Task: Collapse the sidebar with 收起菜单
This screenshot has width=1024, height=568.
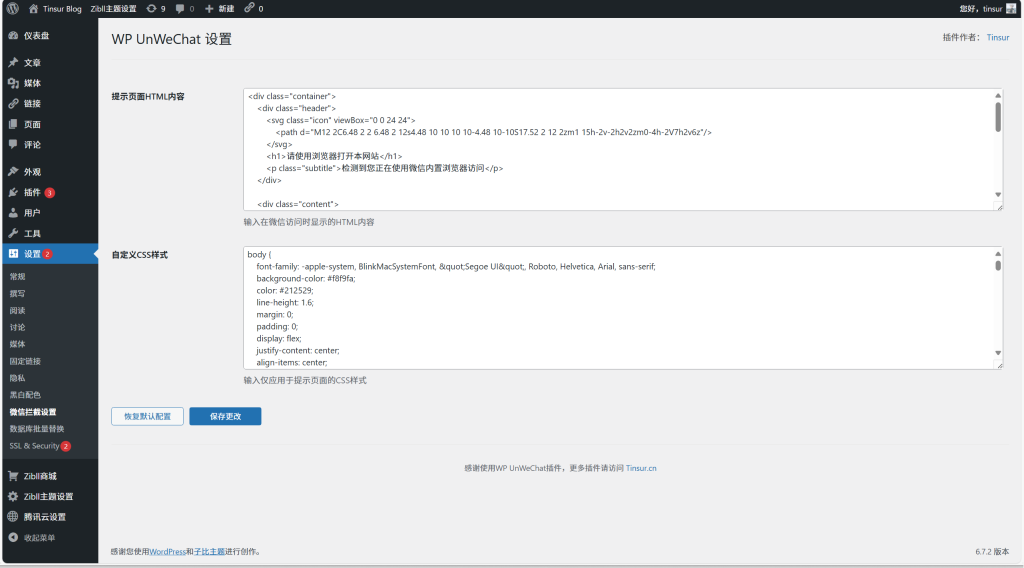Action: [x=39, y=538]
